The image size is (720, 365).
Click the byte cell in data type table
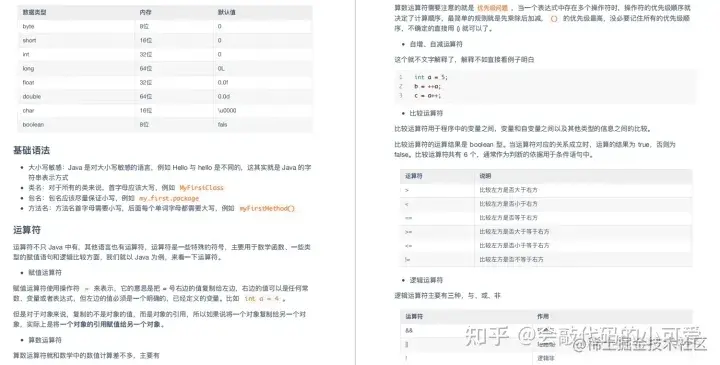pos(28,27)
